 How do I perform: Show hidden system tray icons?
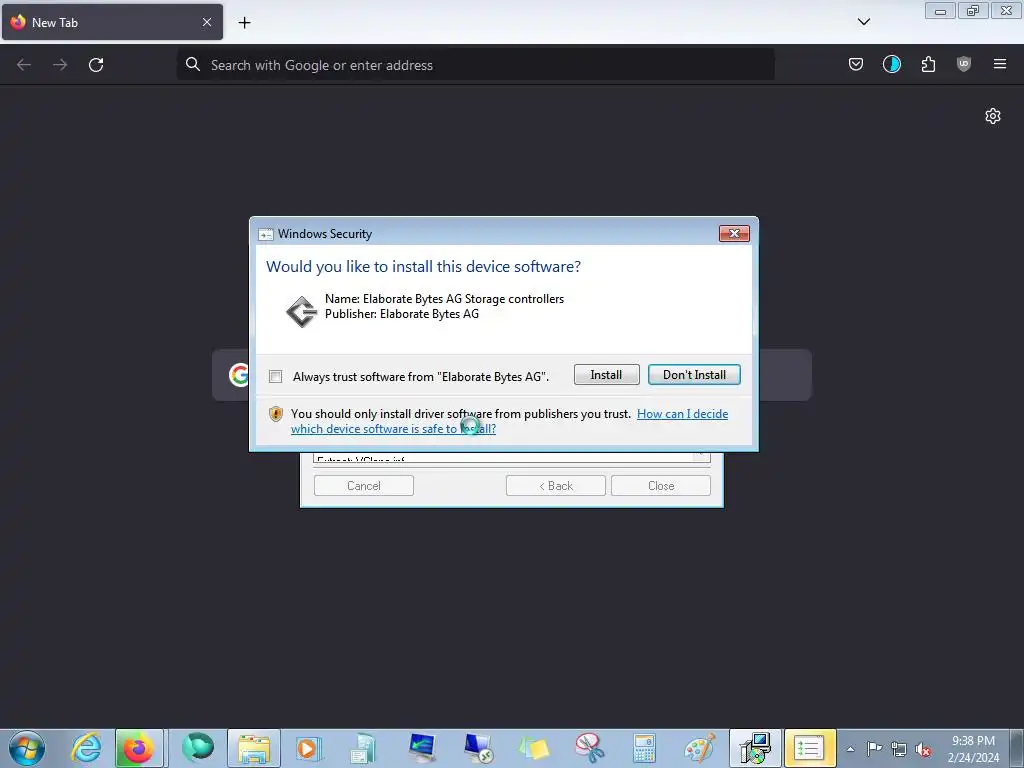(x=850, y=749)
